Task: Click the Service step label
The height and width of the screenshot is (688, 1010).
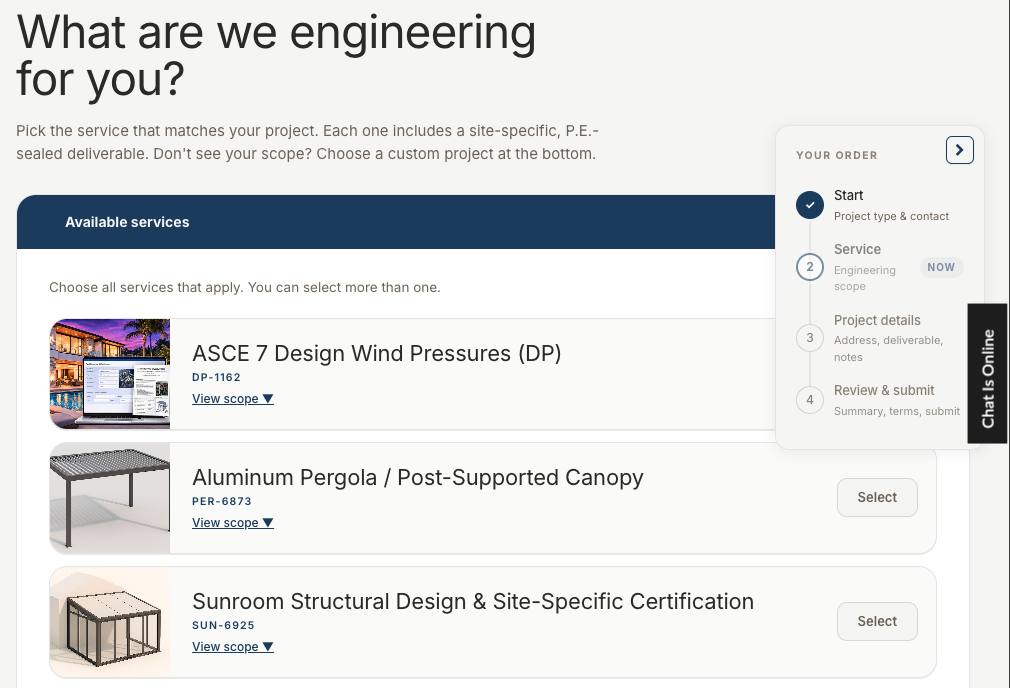Action: pos(857,249)
